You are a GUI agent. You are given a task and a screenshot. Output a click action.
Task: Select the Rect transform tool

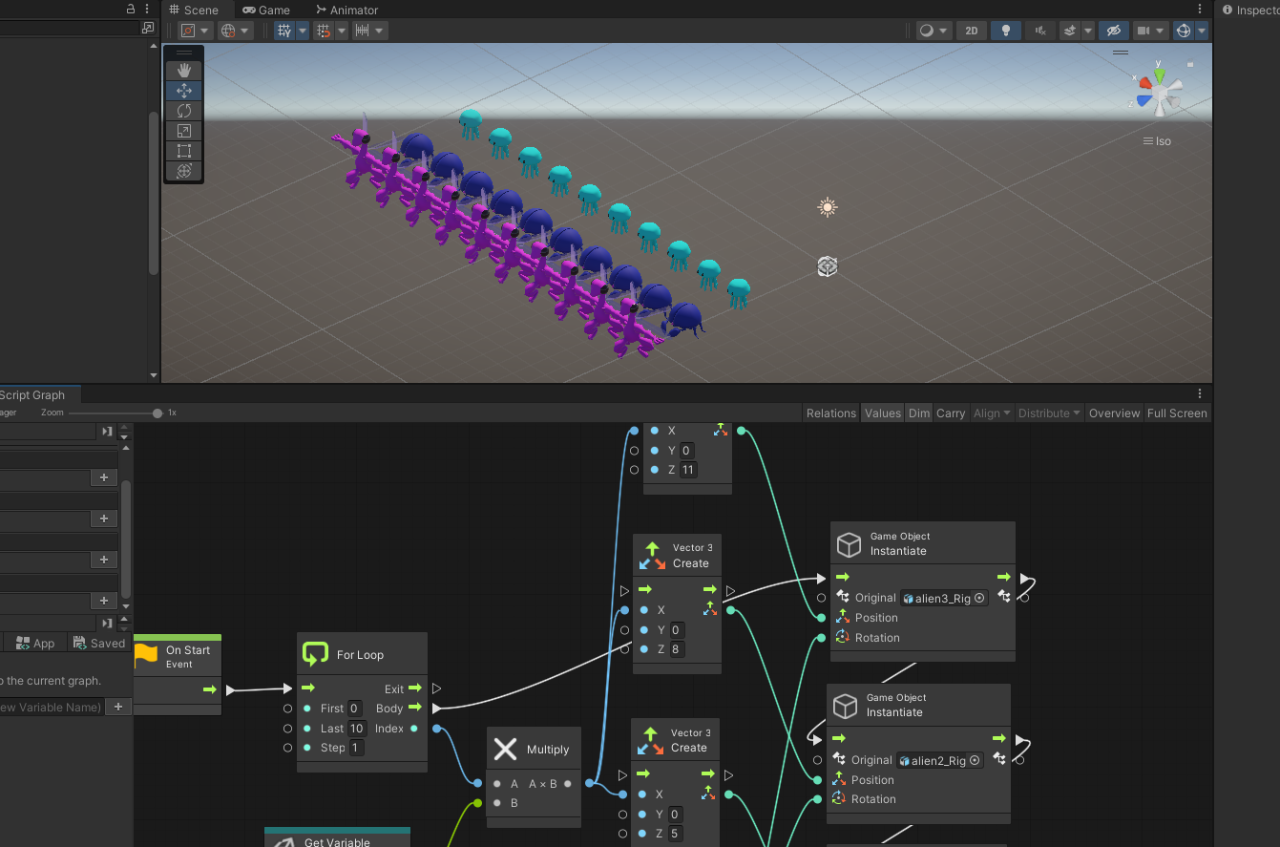[184, 151]
